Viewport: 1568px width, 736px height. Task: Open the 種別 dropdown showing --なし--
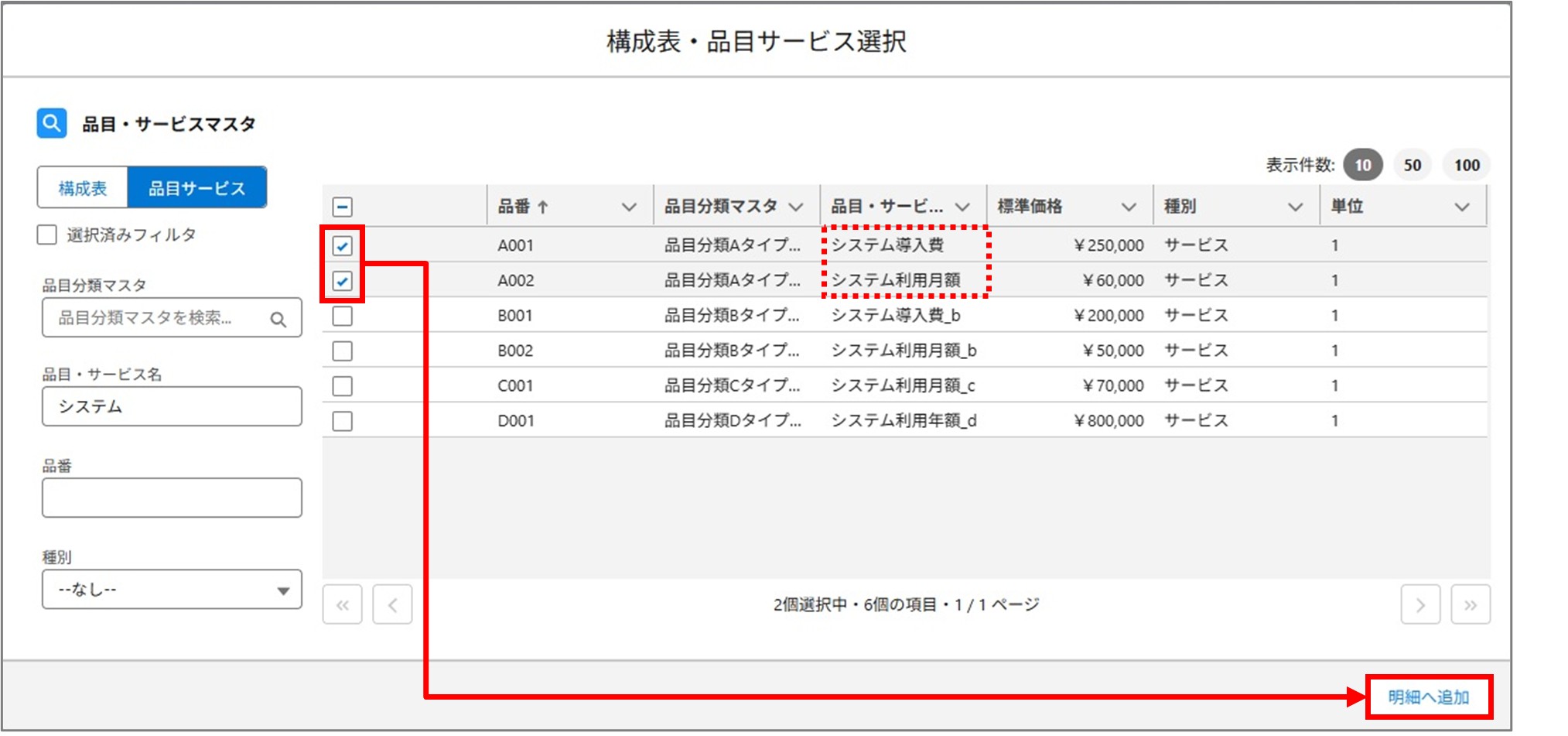[170, 589]
